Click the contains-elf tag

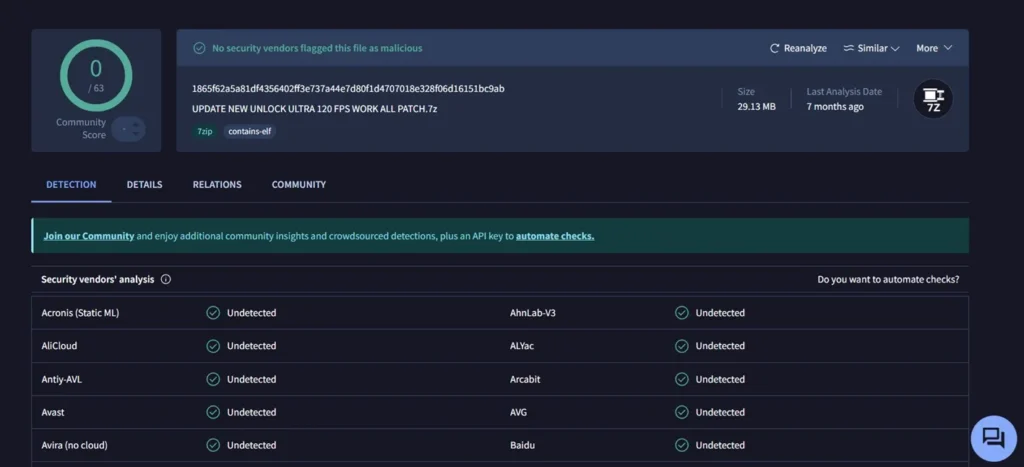point(249,131)
